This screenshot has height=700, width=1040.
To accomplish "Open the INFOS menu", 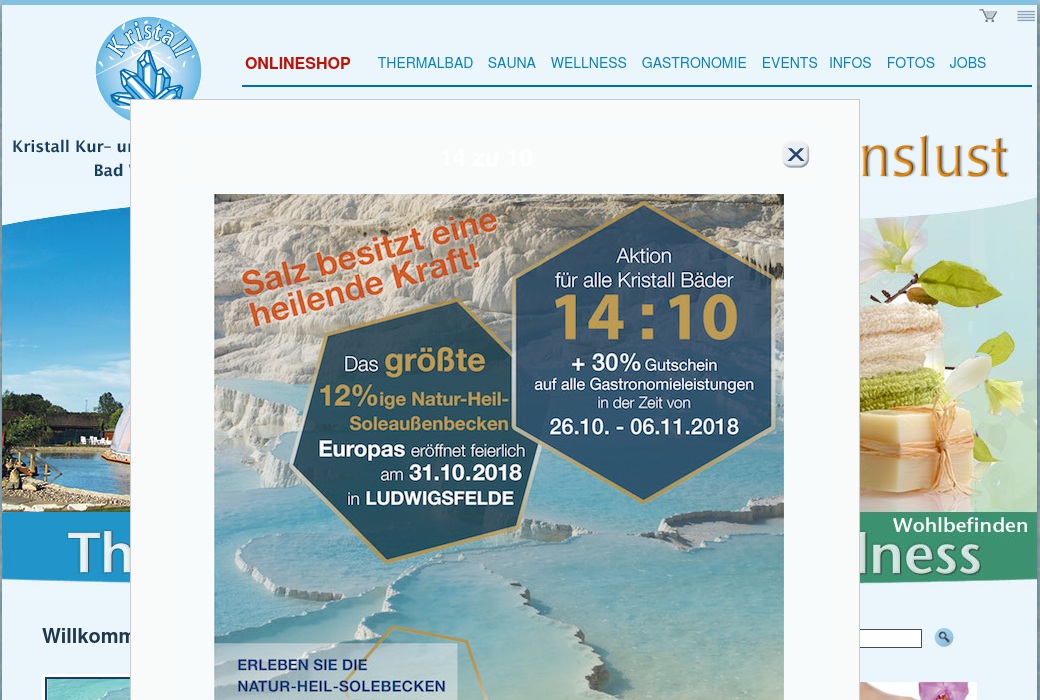I will tap(850, 63).
